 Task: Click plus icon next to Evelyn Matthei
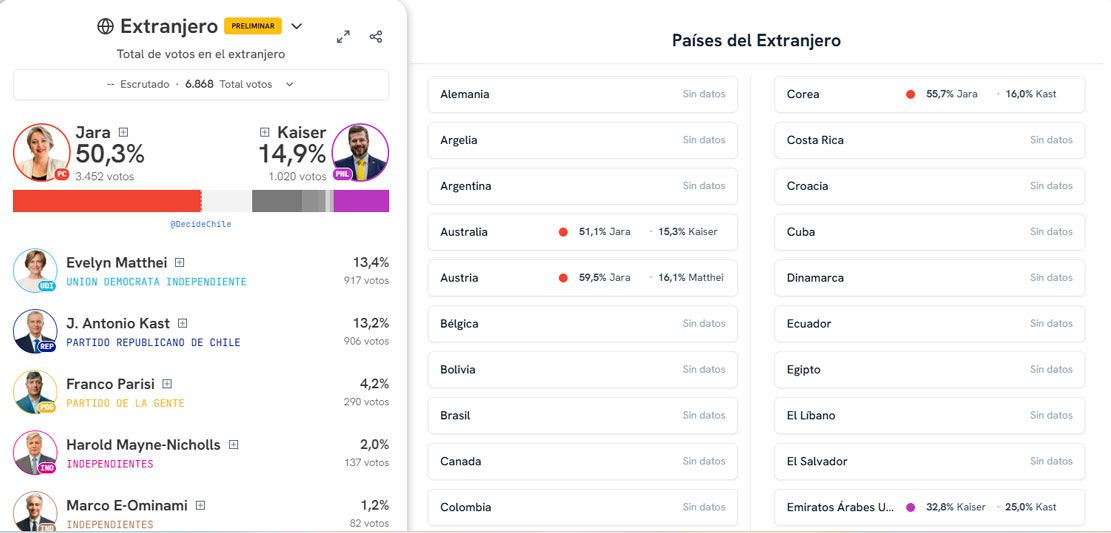click(x=180, y=263)
